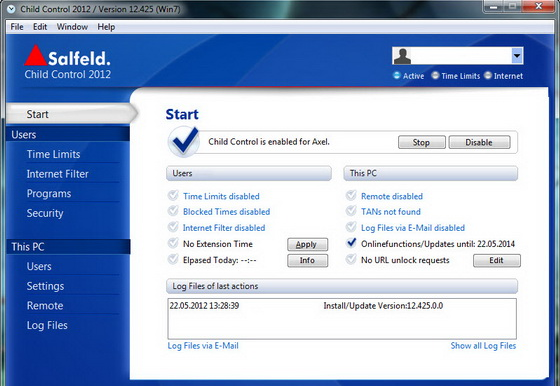Click the check icon beside Log Files via E-Mail disabled
Viewport: 560px width, 386px height.
[351, 227]
